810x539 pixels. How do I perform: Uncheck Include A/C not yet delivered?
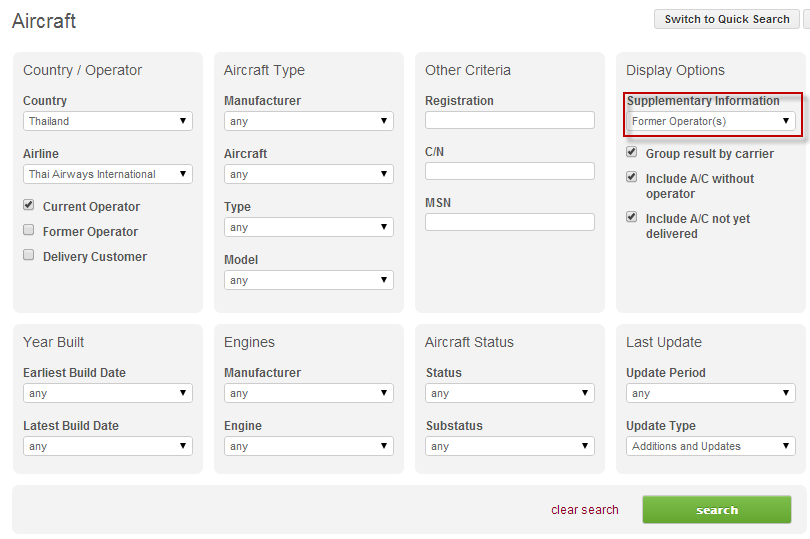pyautogui.click(x=632, y=217)
